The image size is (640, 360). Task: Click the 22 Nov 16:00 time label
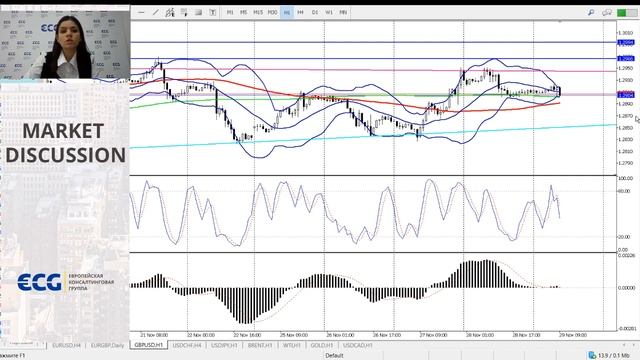click(x=247, y=335)
